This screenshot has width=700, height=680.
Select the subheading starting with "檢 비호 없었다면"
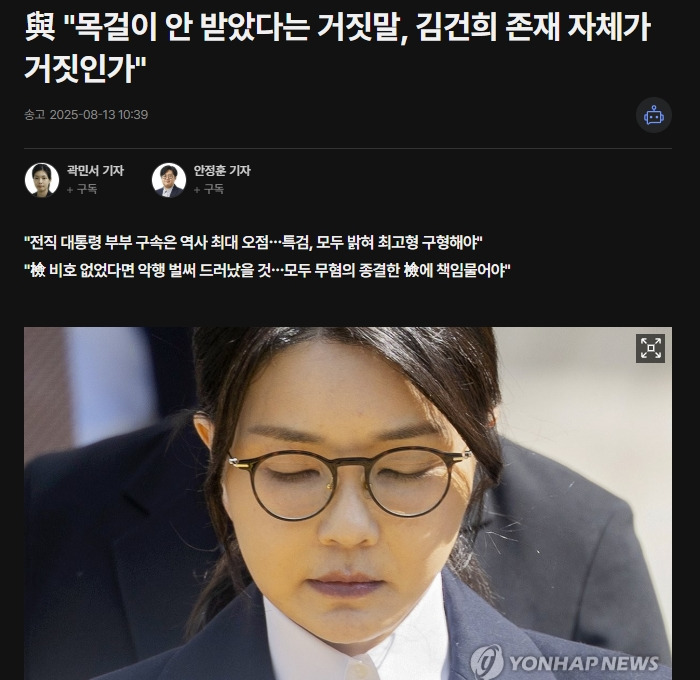pyautogui.click(x=267, y=271)
